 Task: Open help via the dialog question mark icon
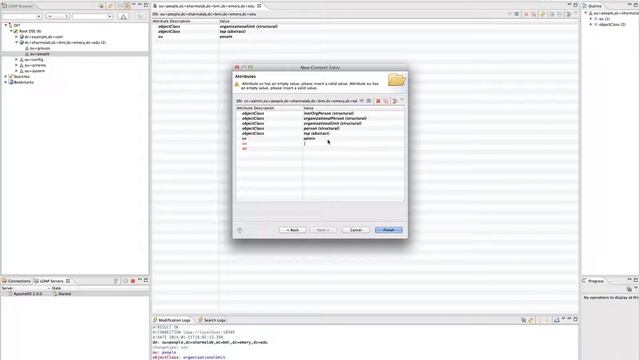pos(240,230)
